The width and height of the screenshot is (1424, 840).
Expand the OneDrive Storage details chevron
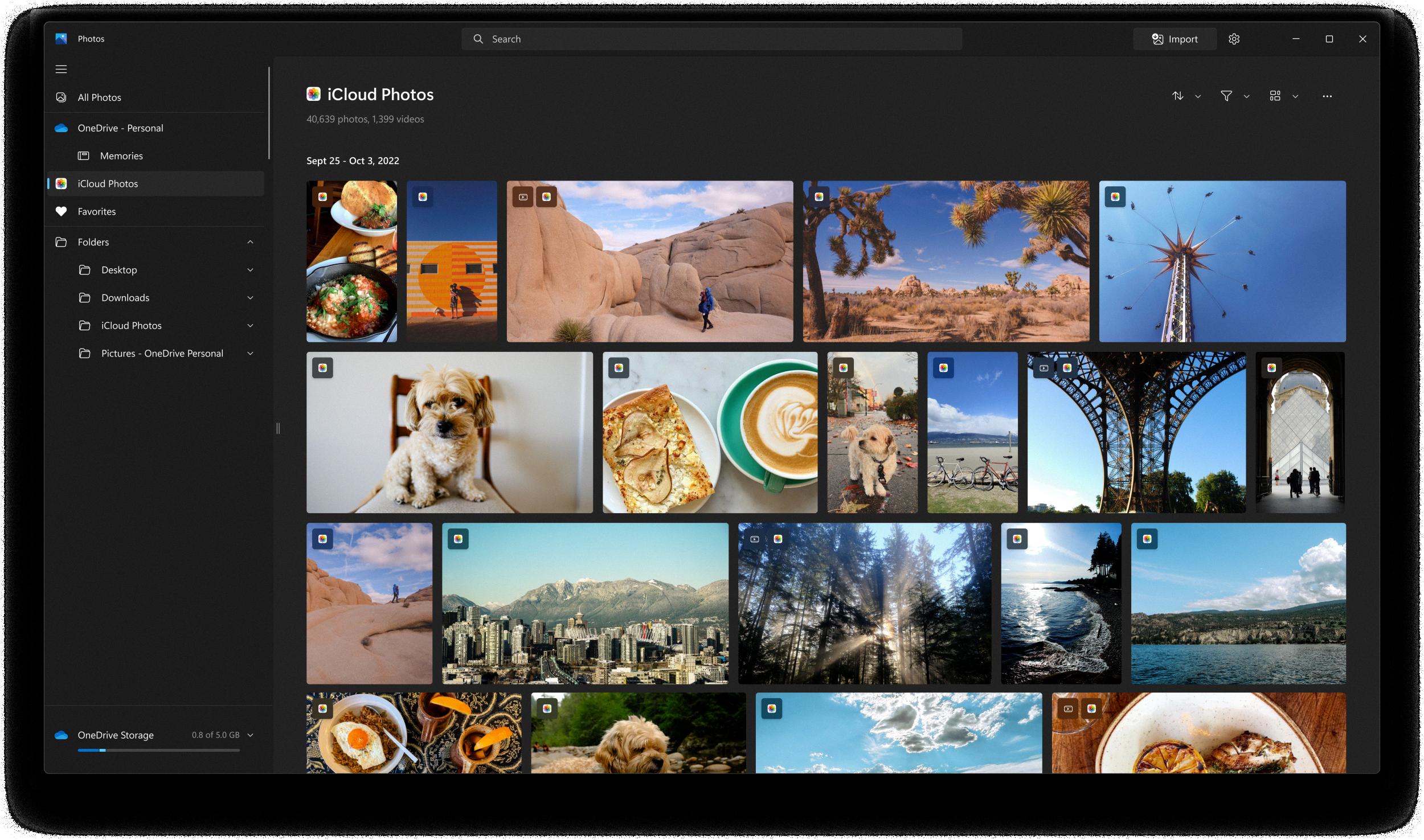coord(250,735)
